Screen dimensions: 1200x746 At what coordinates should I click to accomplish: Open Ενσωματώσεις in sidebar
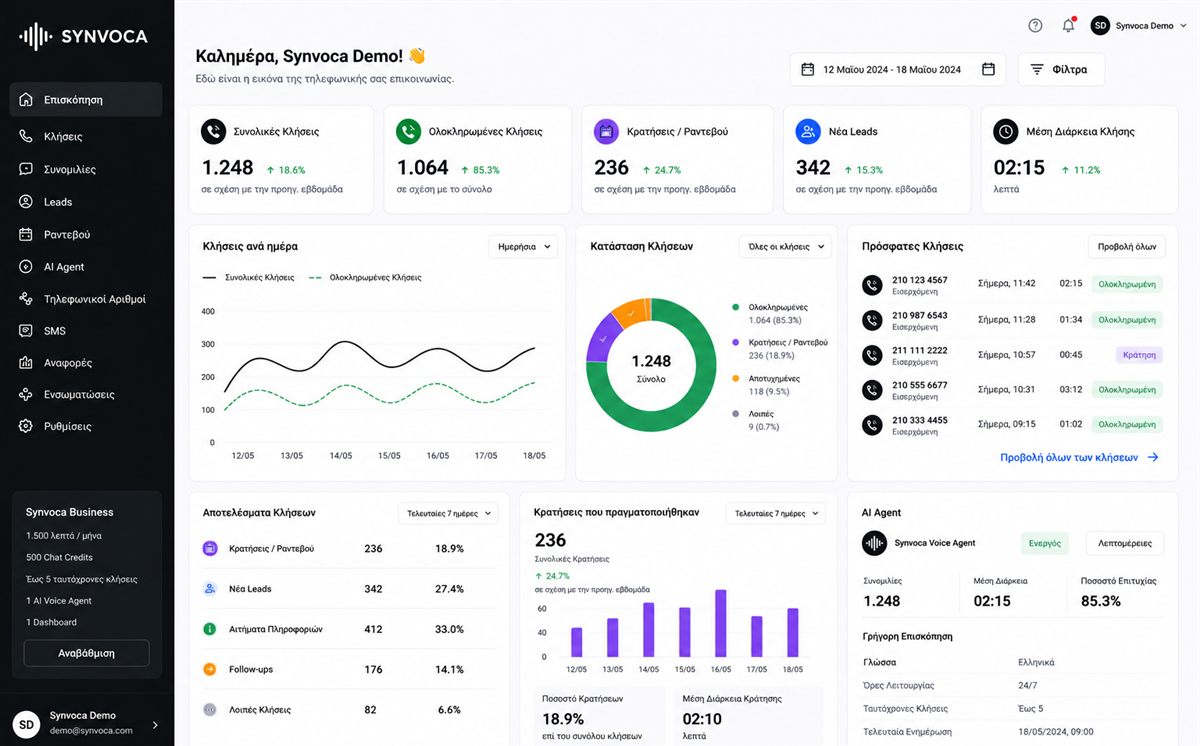click(86, 395)
